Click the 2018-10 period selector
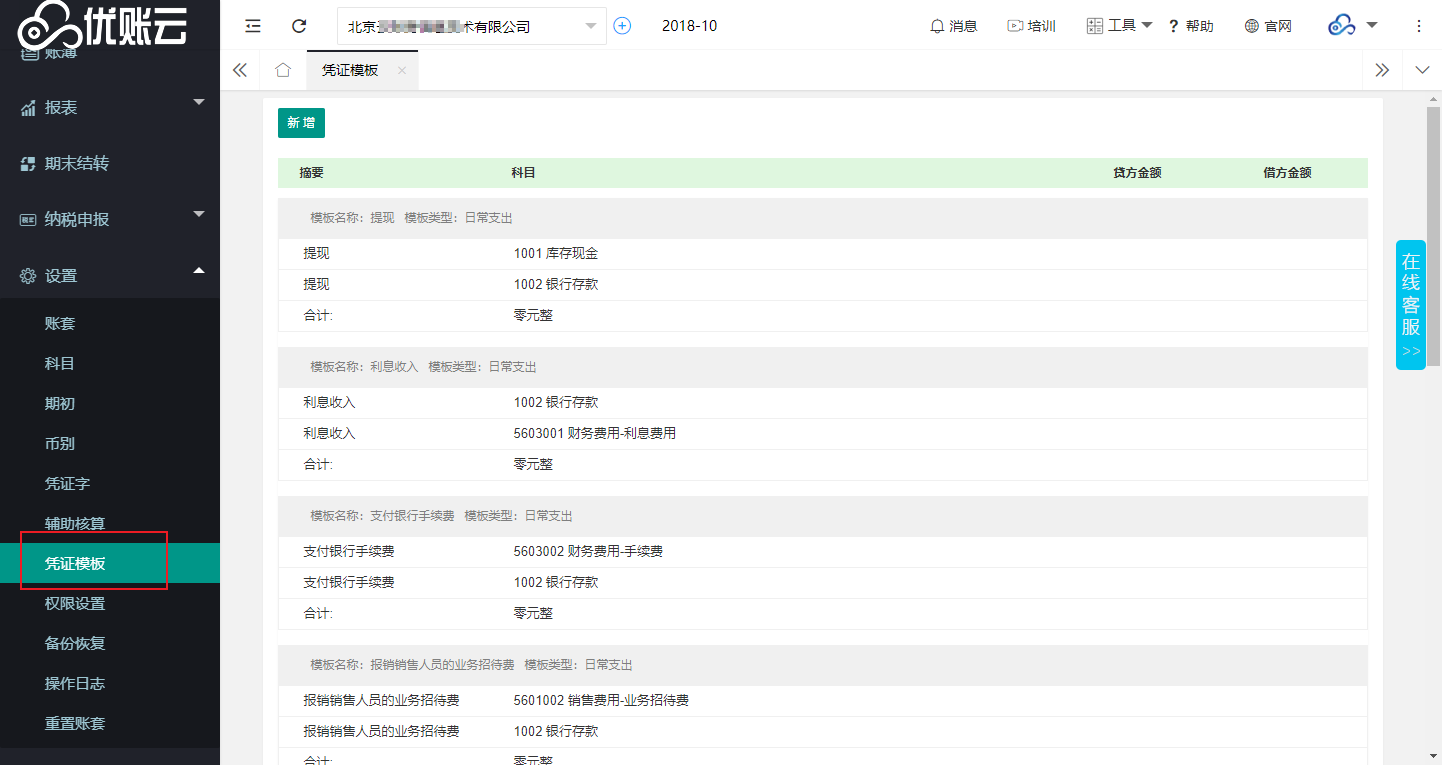 click(689, 26)
